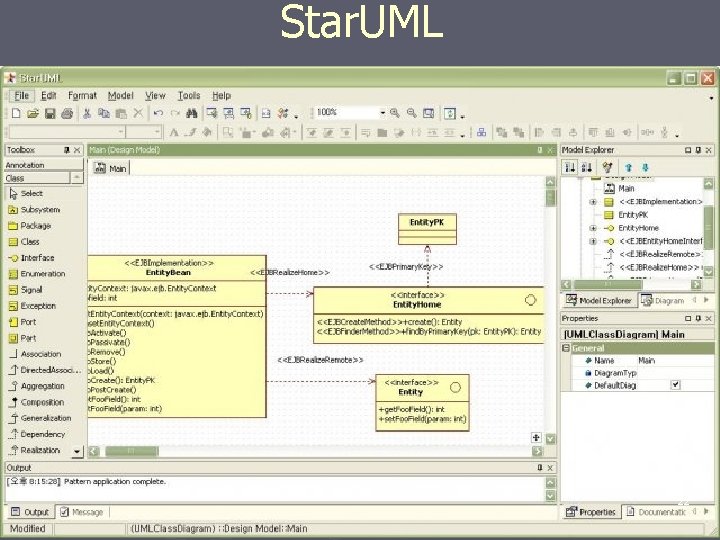The height and width of the screenshot is (540, 720).
Task: Click the Open folder toolbar icon
Action: (33, 113)
